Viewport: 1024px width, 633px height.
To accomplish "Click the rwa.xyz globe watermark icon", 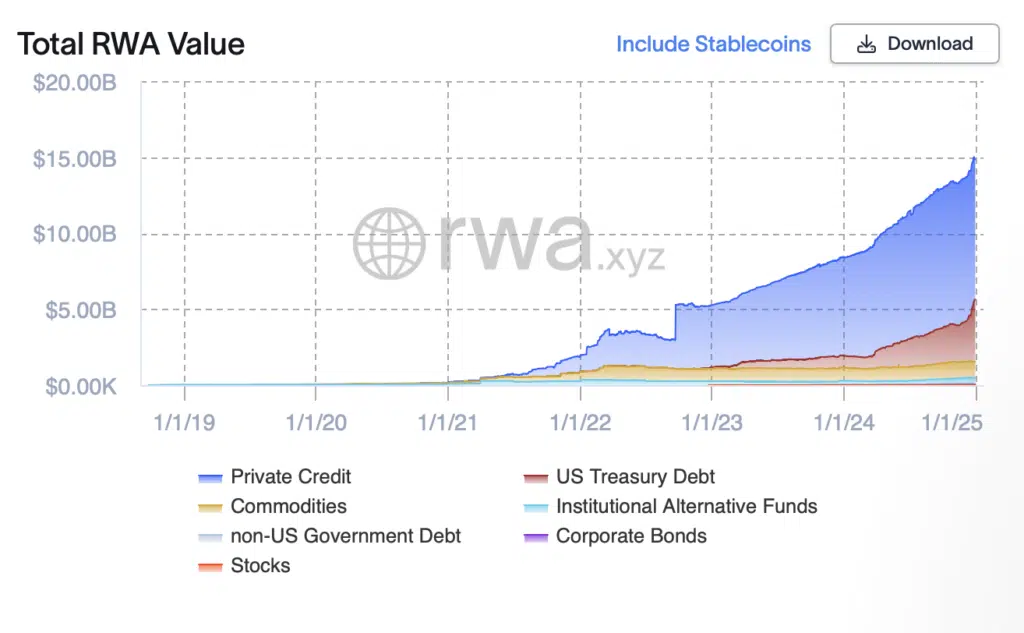I will (x=389, y=243).
